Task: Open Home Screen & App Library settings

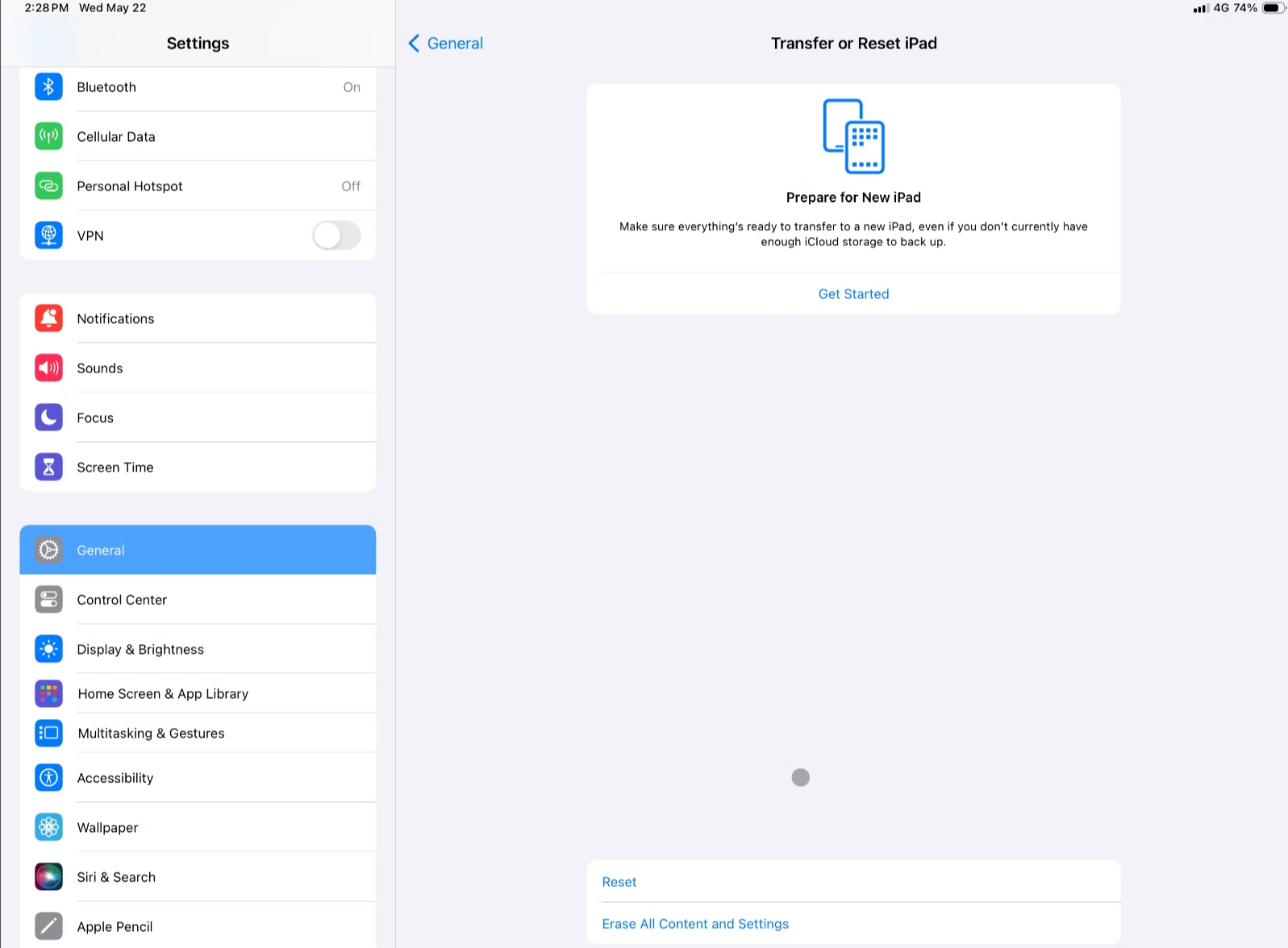Action: (198, 693)
